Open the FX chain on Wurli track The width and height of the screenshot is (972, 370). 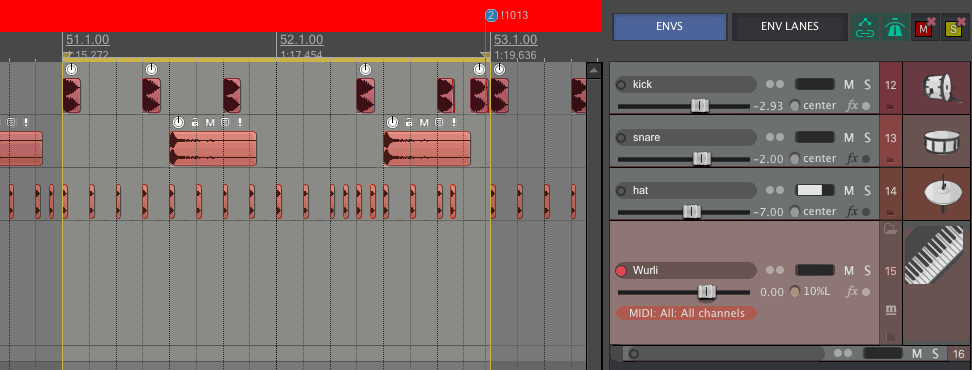pos(852,292)
